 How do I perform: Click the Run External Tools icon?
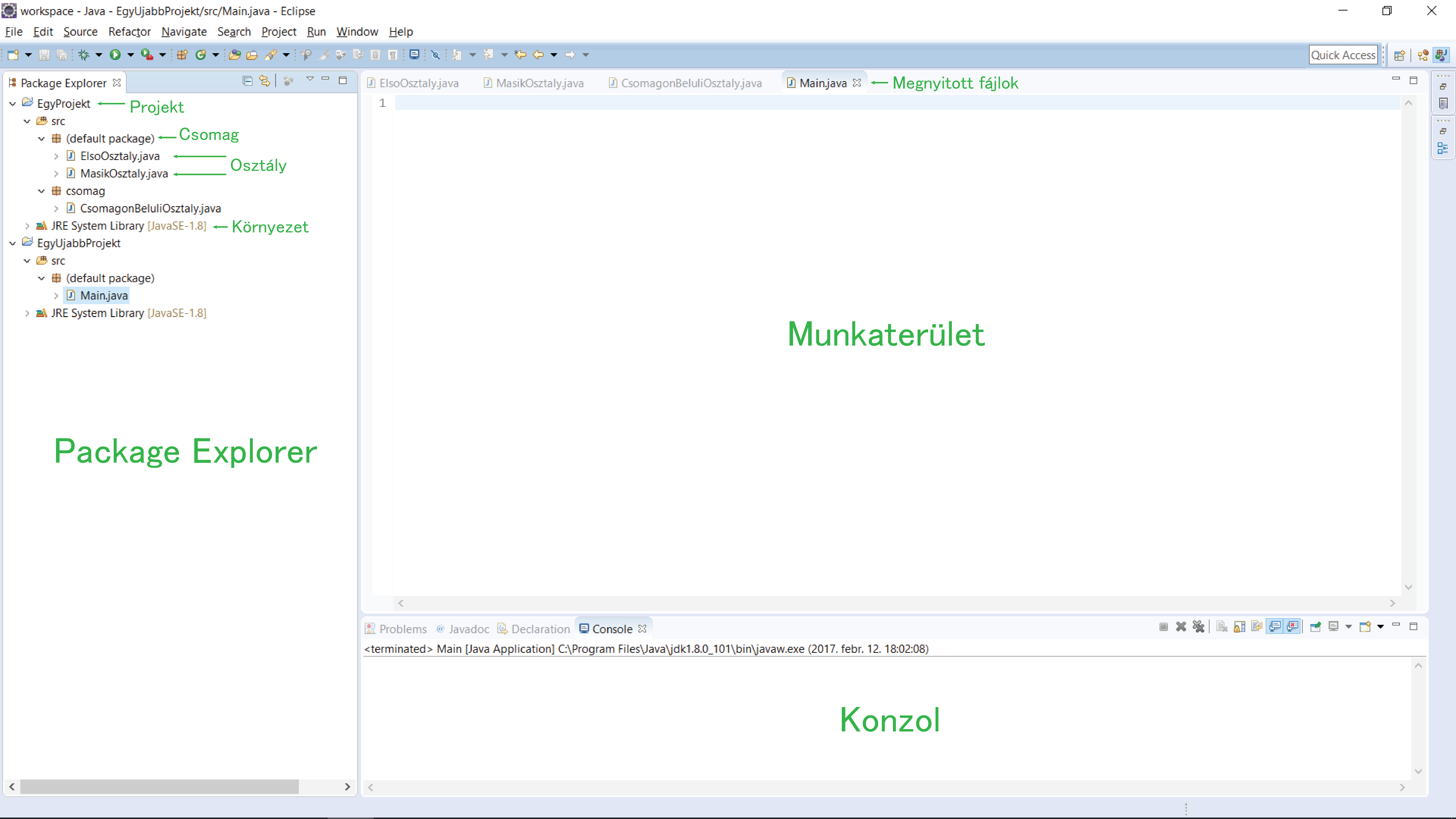pyautogui.click(x=147, y=55)
